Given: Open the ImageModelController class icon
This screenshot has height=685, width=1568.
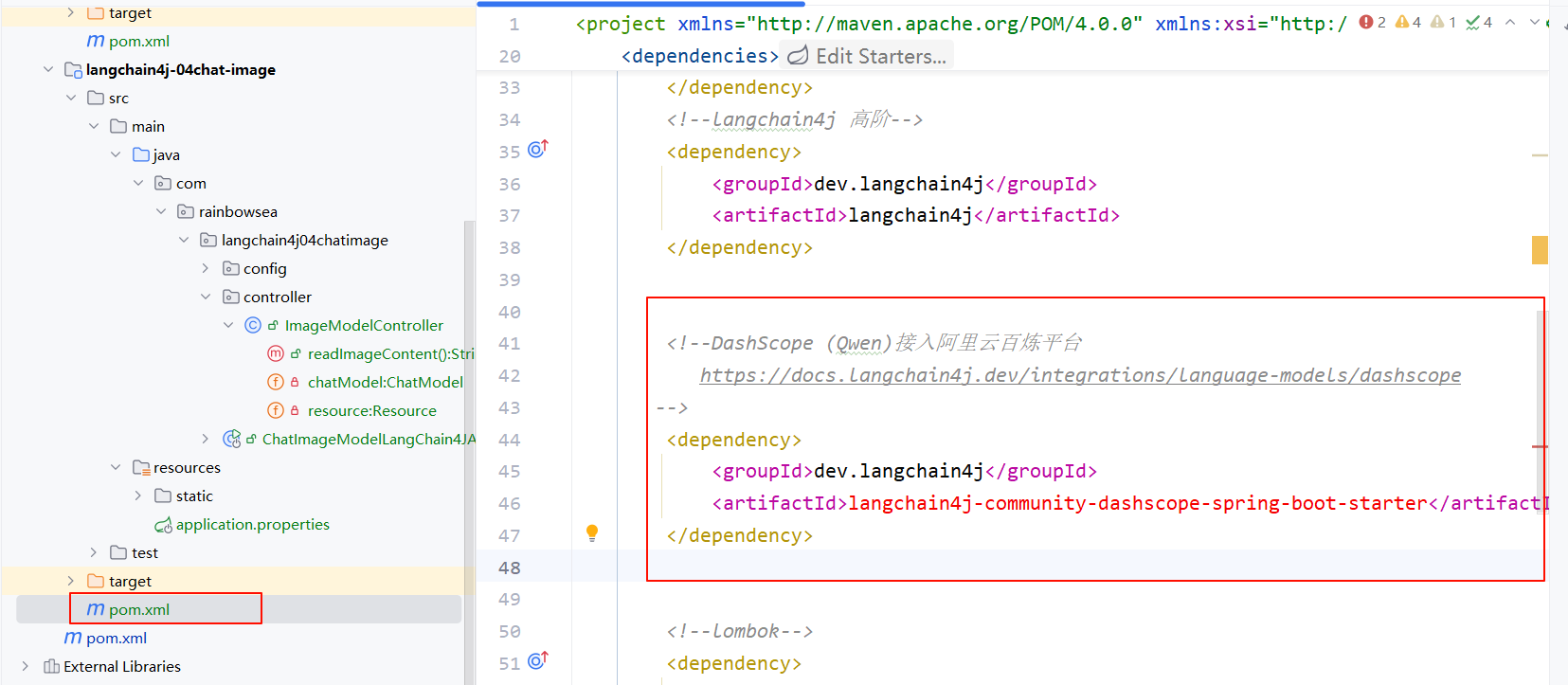Looking at the screenshot, I should pos(253,325).
